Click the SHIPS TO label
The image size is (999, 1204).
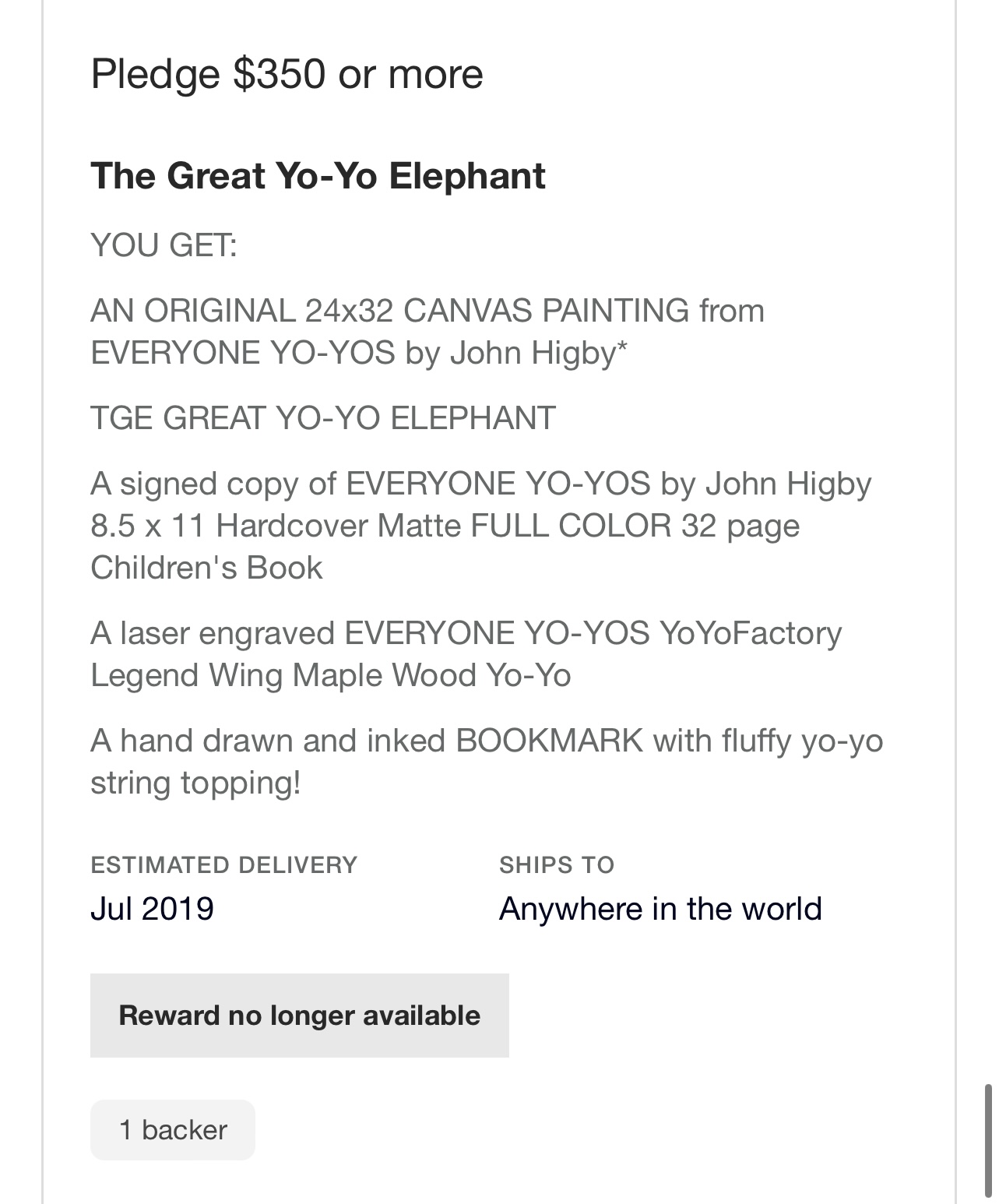pyautogui.click(x=557, y=865)
